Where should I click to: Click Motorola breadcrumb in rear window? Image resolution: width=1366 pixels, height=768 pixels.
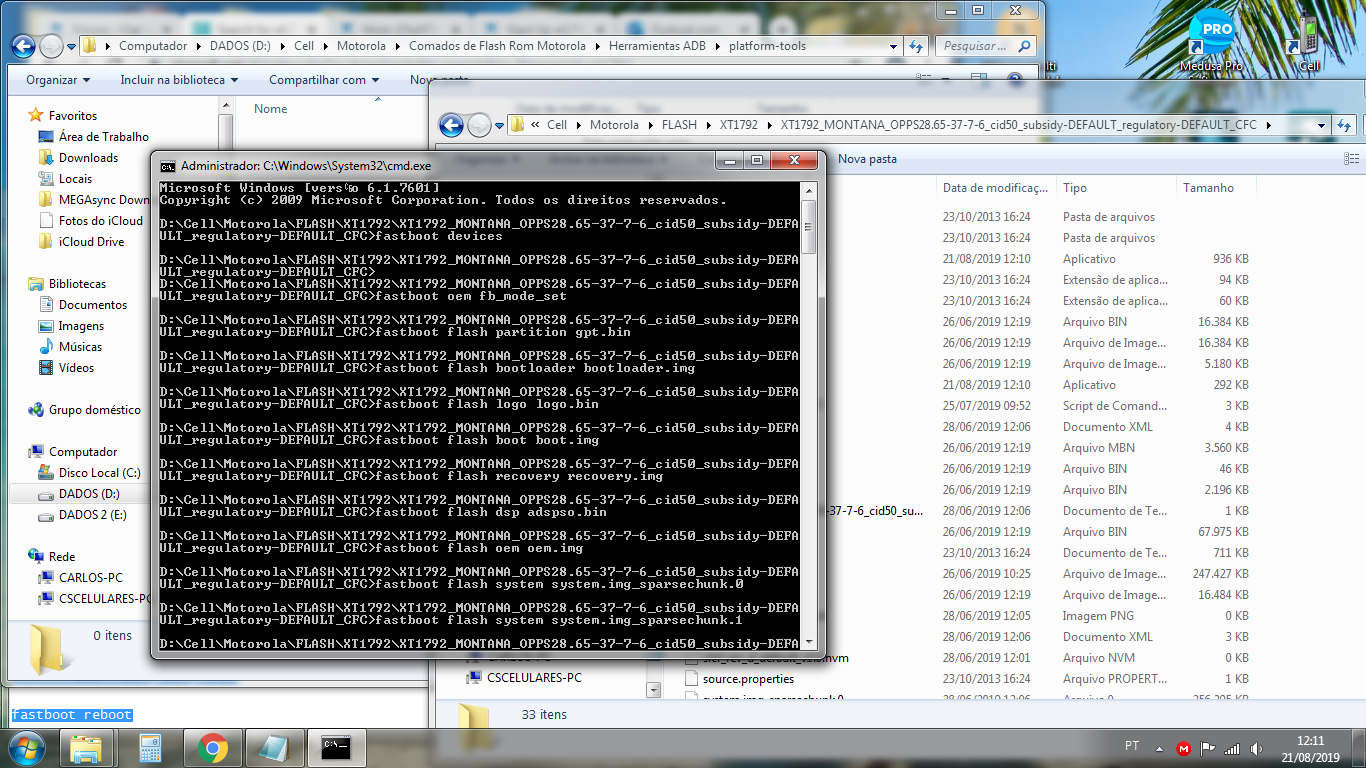pyautogui.click(x=361, y=46)
